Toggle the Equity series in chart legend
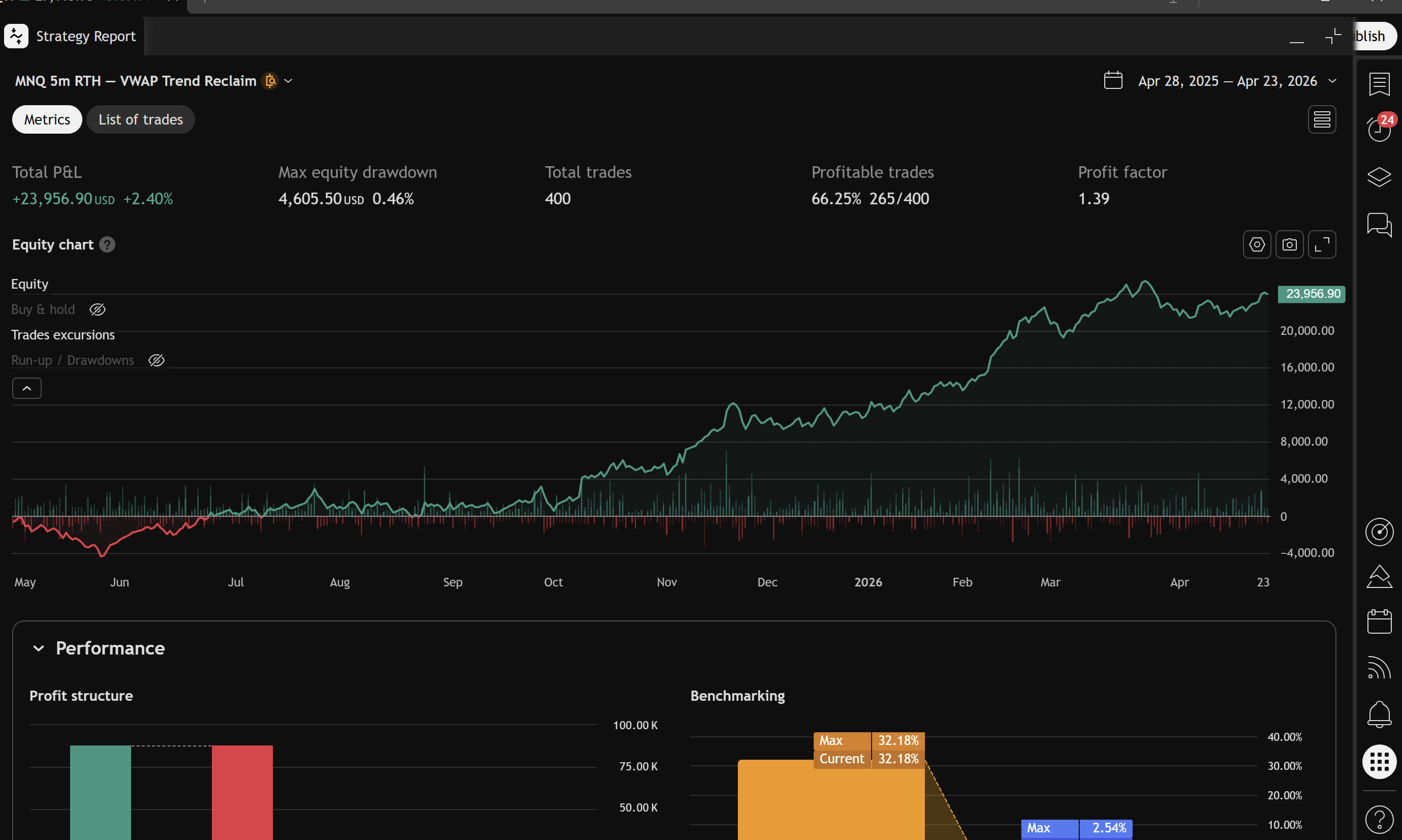This screenshot has height=840, width=1402. [30, 284]
